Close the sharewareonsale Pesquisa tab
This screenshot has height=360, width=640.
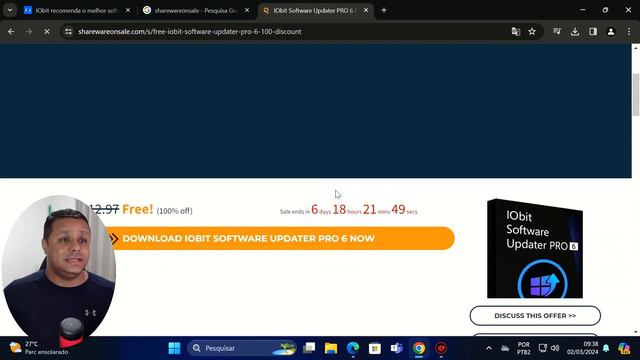(247, 11)
